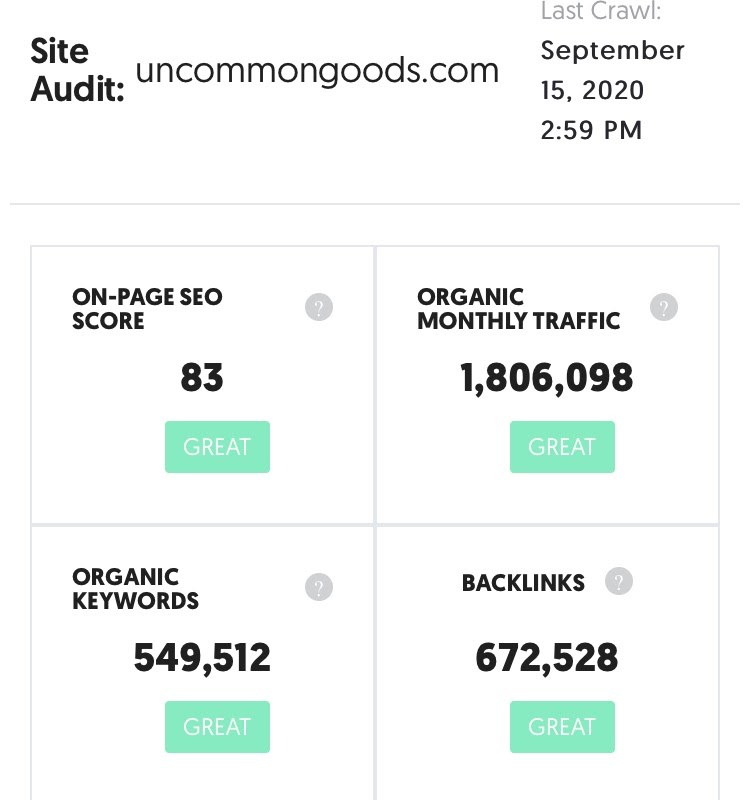The height and width of the screenshot is (800, 750).
Task: Click the 549,512 organic keywords count
Action: coord(202,658)
